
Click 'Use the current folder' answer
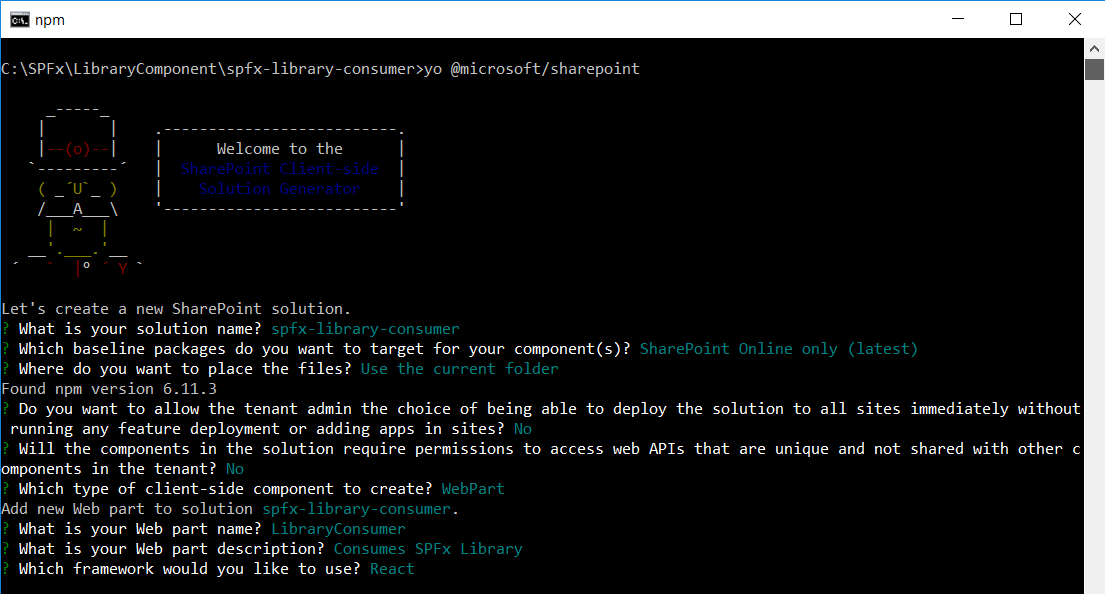pos(459,369)
